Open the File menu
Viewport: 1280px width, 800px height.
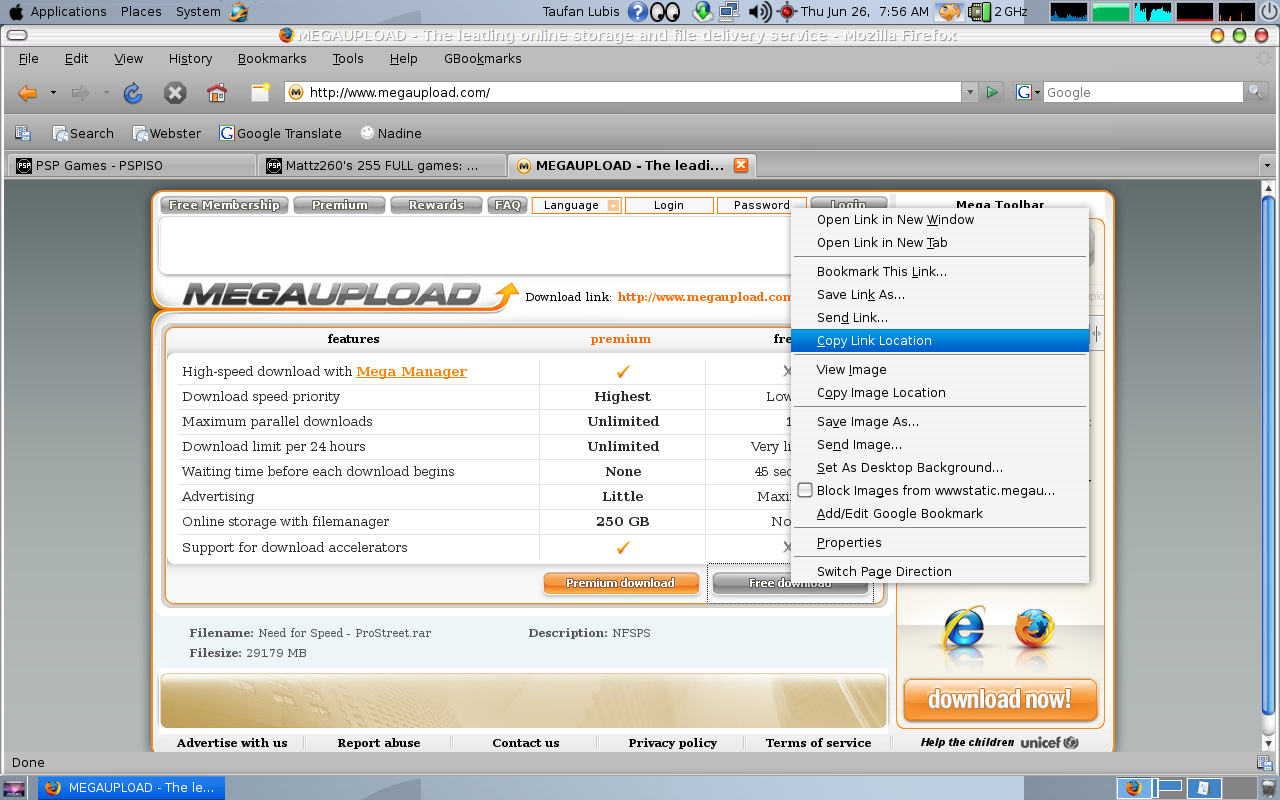[x=28, y=59]
